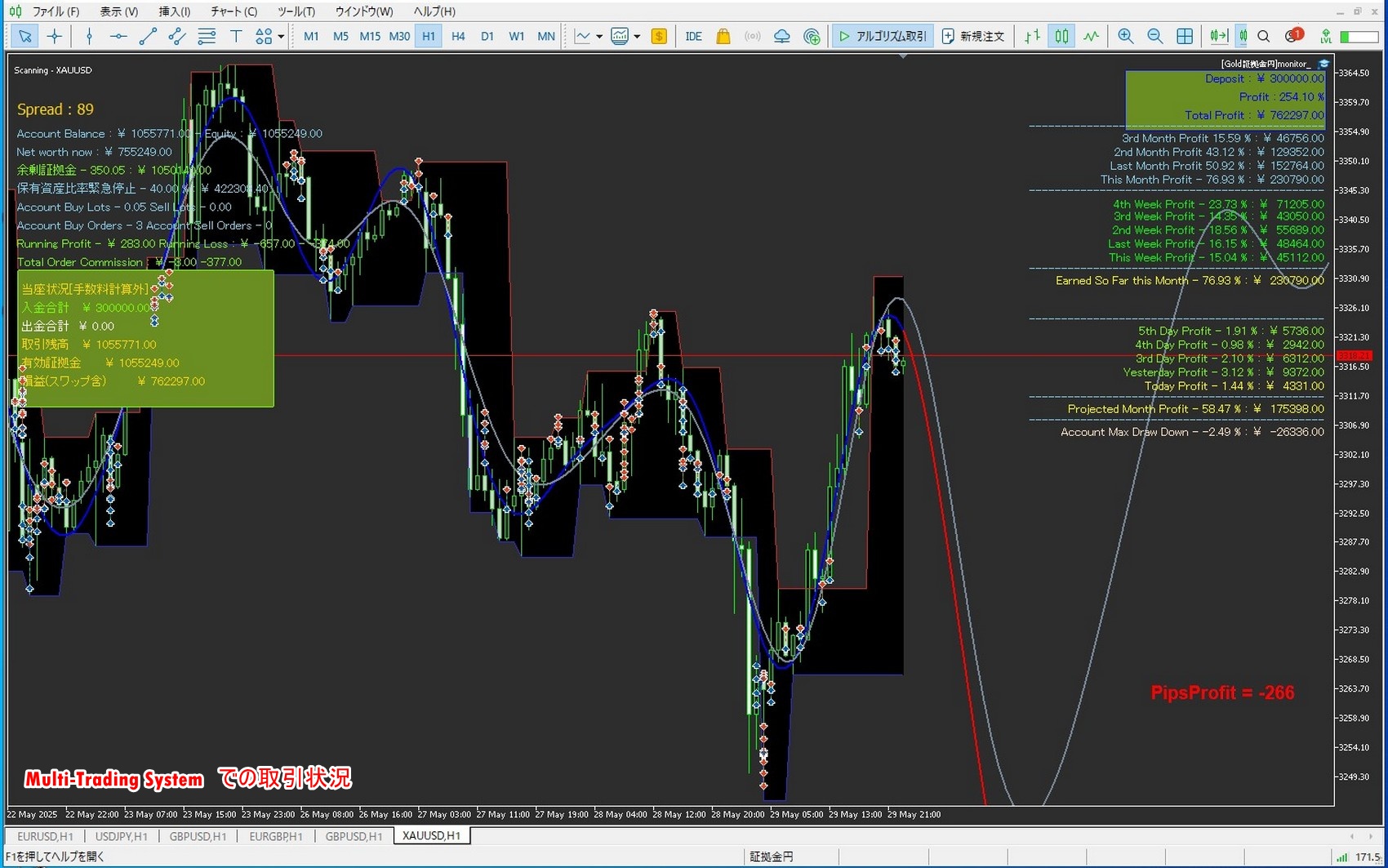Toggle the アルゴリズム取引 algo trading button
1388x868 pixels.
click(x=883, y=36)
